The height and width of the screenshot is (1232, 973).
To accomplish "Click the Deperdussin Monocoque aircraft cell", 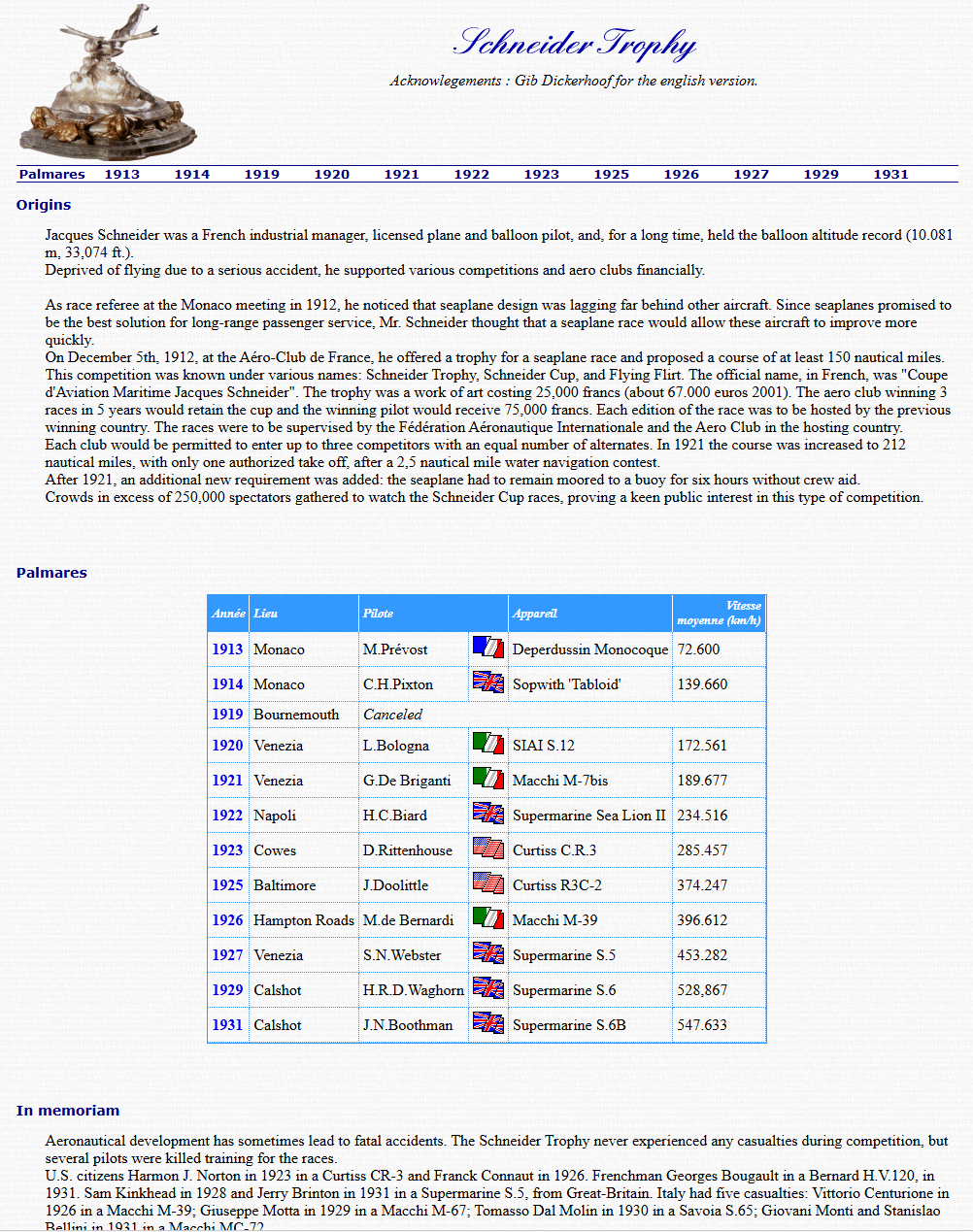I will point(590,649).
